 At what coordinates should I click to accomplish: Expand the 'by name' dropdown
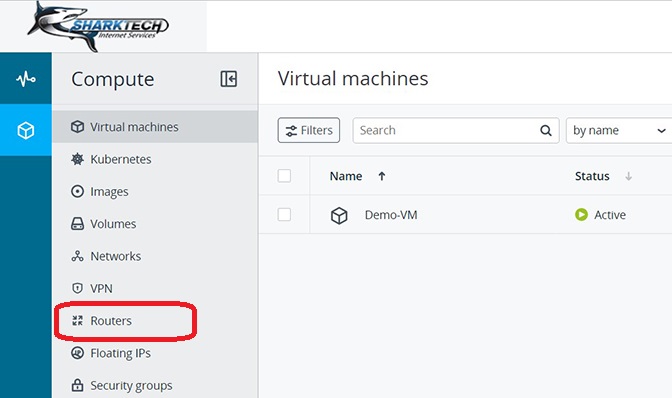tap(619, 130)
